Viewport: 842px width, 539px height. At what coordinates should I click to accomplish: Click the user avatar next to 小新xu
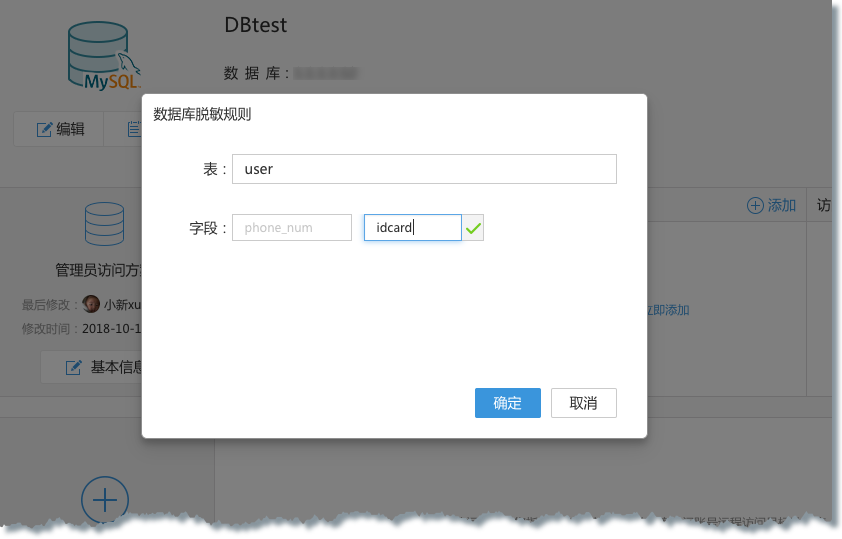tap(91, 304)
